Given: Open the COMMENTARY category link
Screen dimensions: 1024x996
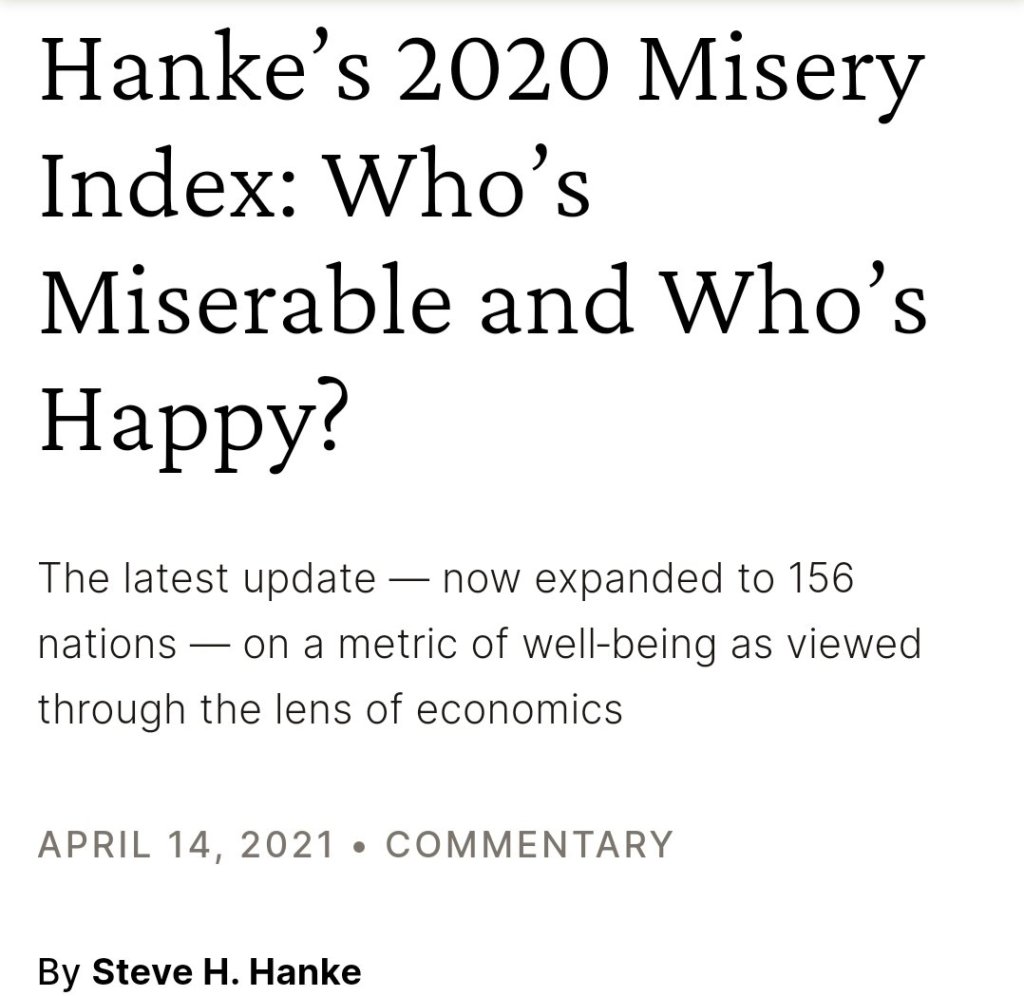Looking at the screenshot, I should pos(529,844).
